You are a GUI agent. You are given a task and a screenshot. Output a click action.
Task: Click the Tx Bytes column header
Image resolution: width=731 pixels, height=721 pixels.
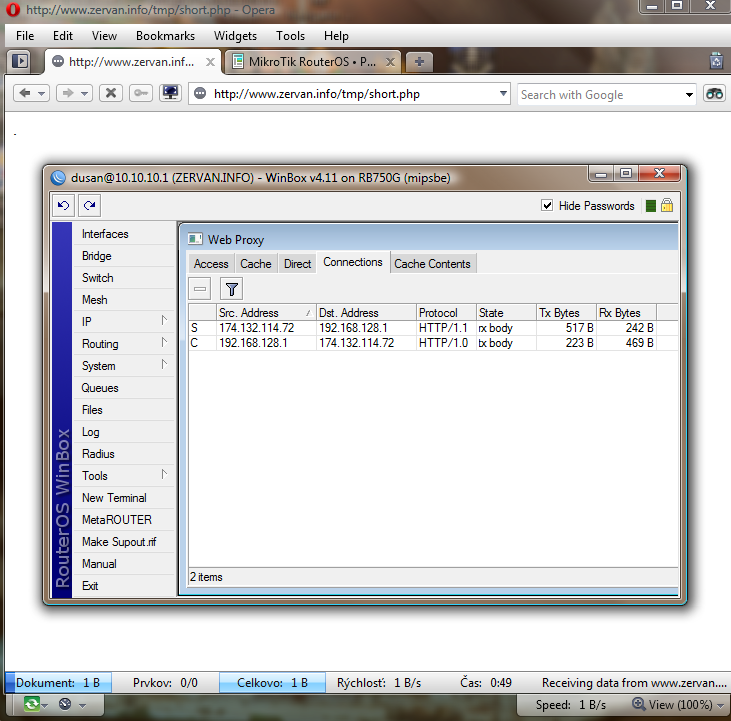click(566, 313)
